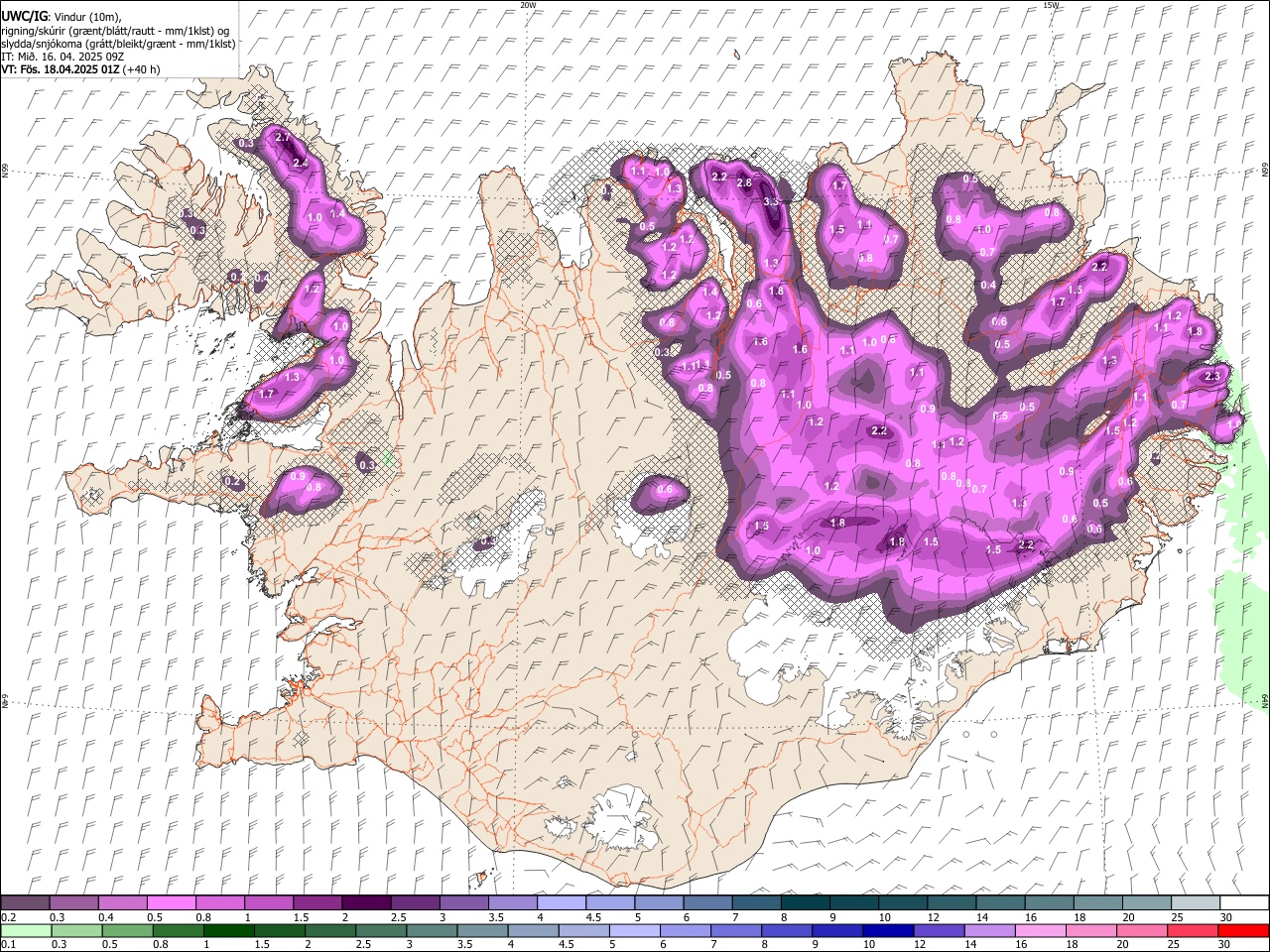Select the pink 18 swatch in the bottom legend row
This screenshot has height=952, width=1270.
pyautogui.click(x=1090, y=930)
